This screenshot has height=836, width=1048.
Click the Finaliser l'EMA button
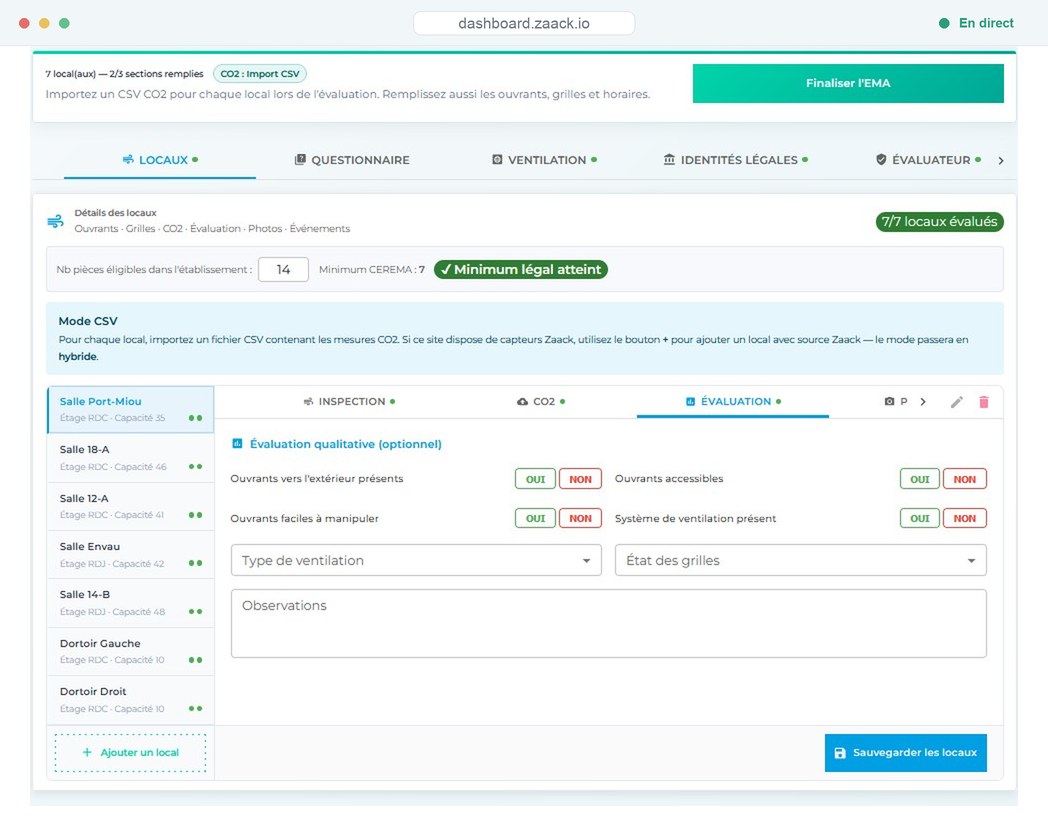[847, 84]
